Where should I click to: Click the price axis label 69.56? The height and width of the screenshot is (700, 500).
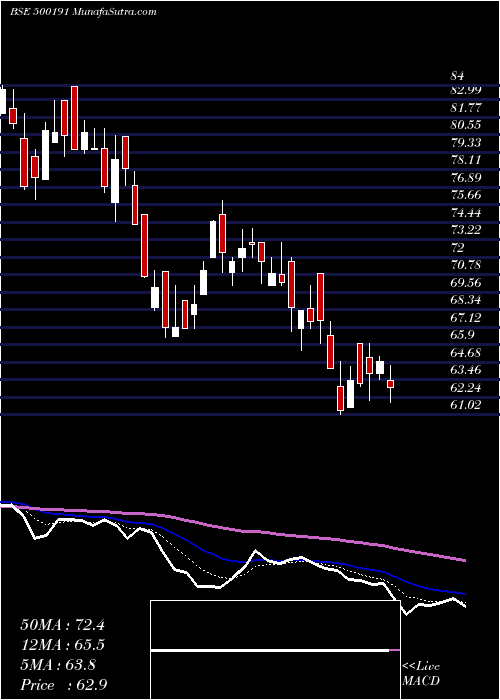pyautogui.click(x=466, y=283)
